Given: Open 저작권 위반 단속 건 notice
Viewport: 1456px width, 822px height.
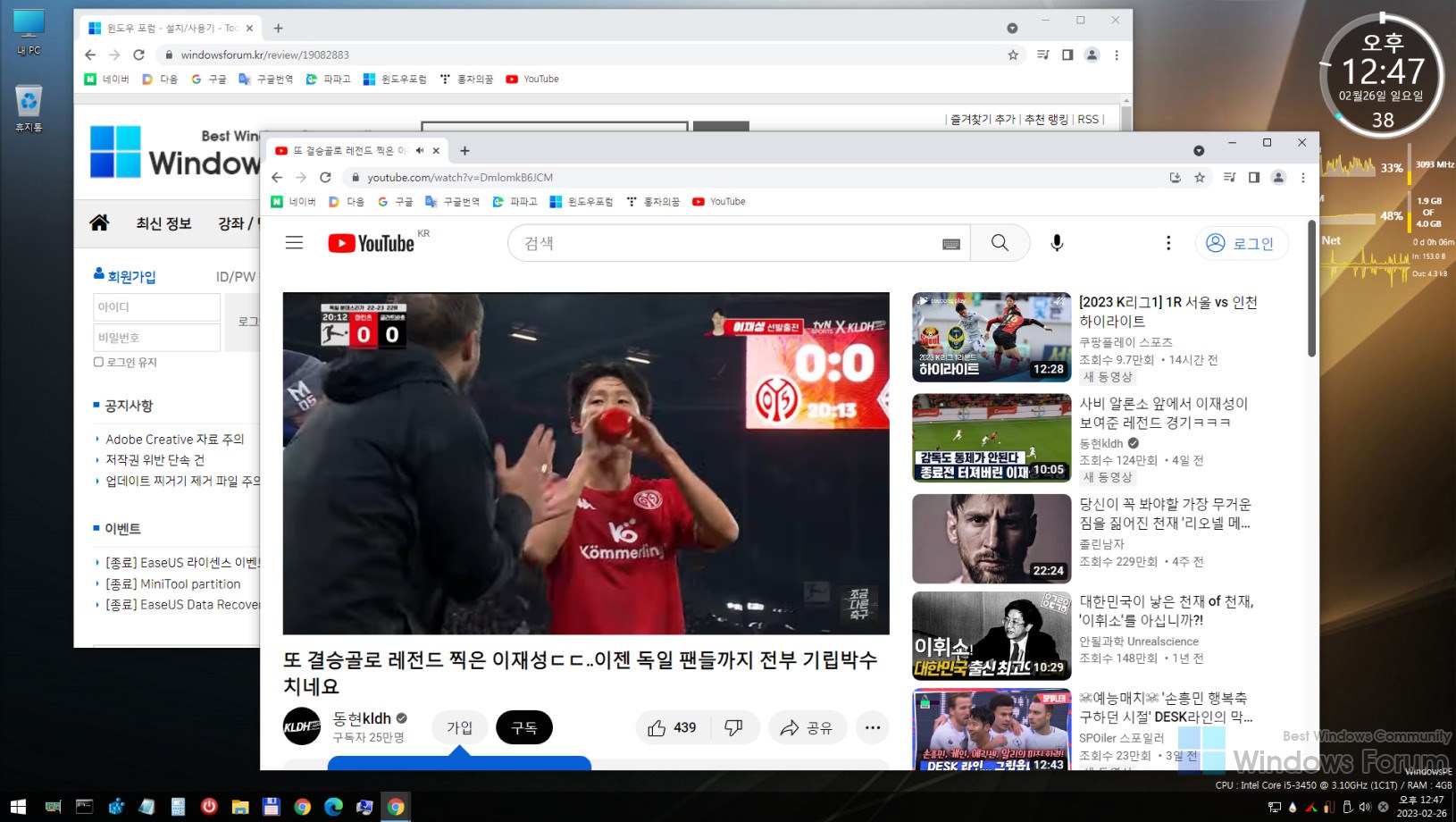Looking at the screenshot, I should coord(155,460).
